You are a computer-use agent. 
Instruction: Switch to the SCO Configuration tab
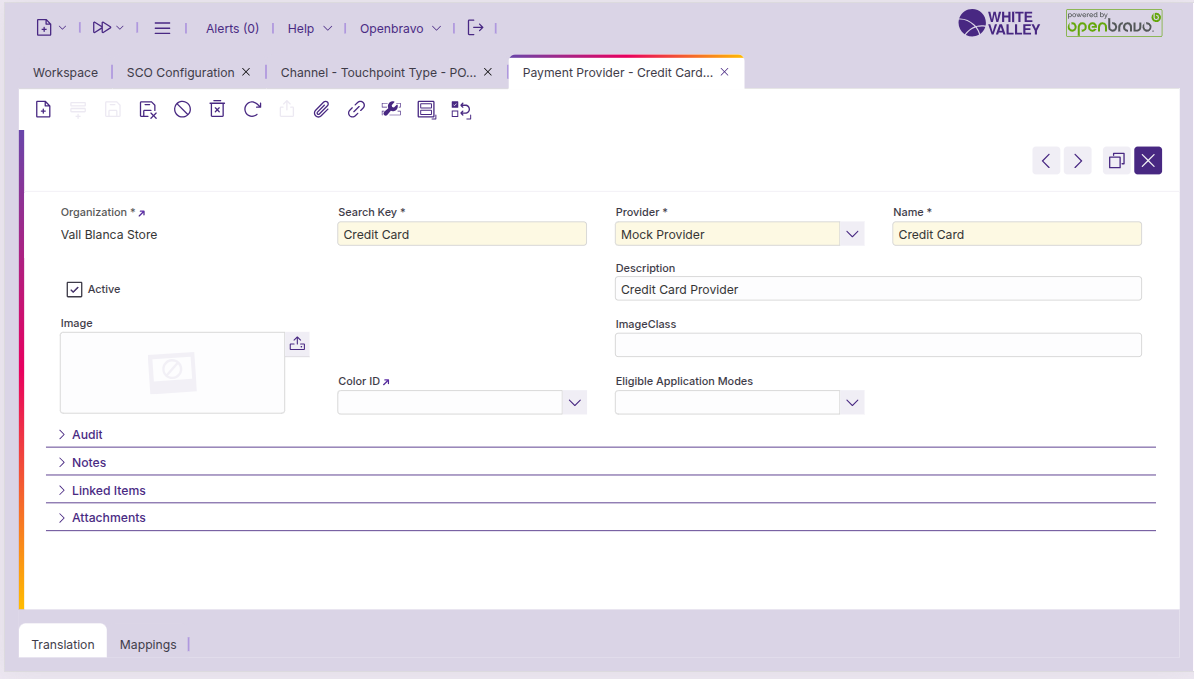click(180, 73)
